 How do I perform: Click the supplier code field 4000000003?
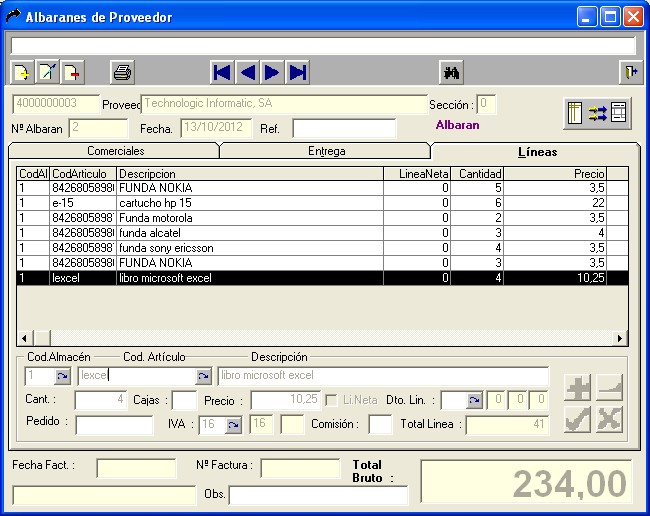(56, 104)
